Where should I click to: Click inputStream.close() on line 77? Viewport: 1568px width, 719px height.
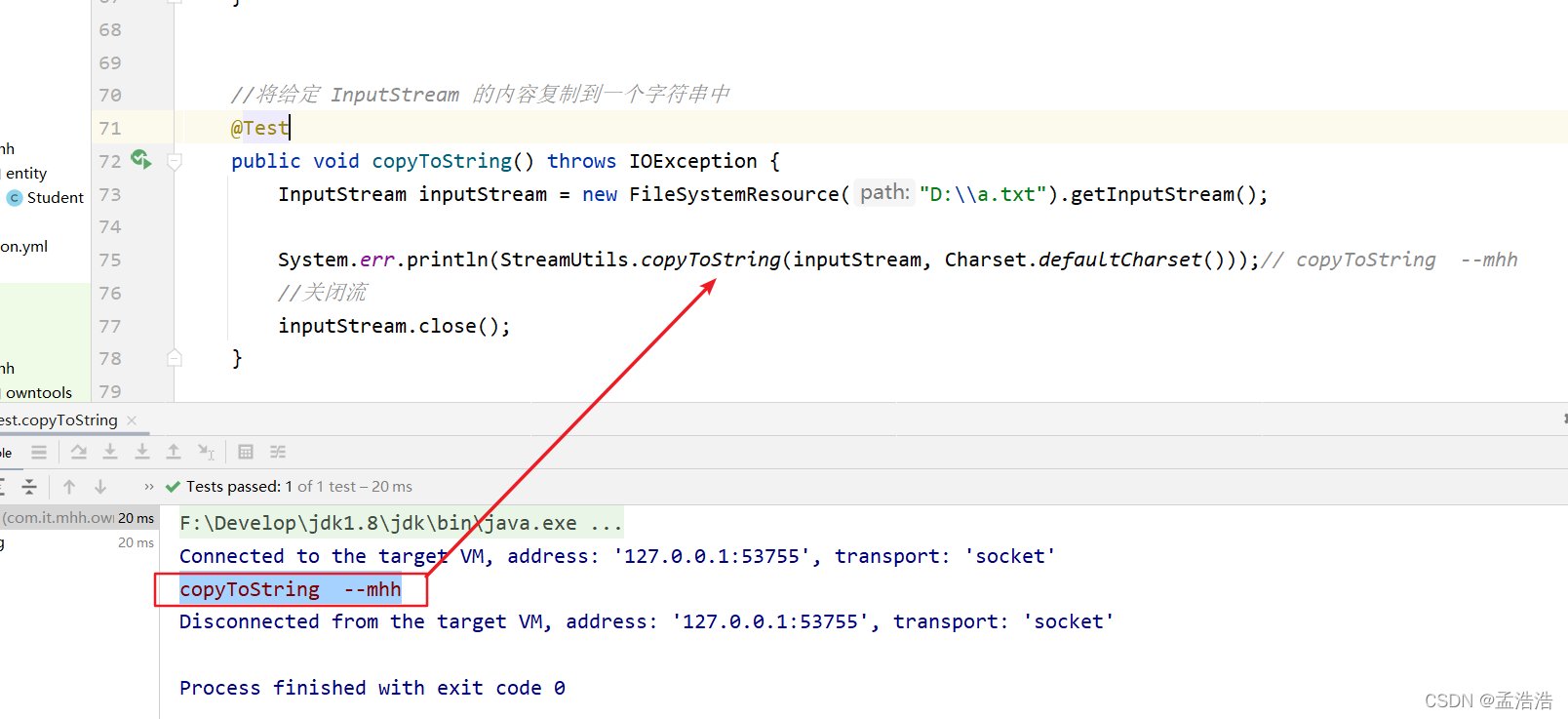(394, 326)
